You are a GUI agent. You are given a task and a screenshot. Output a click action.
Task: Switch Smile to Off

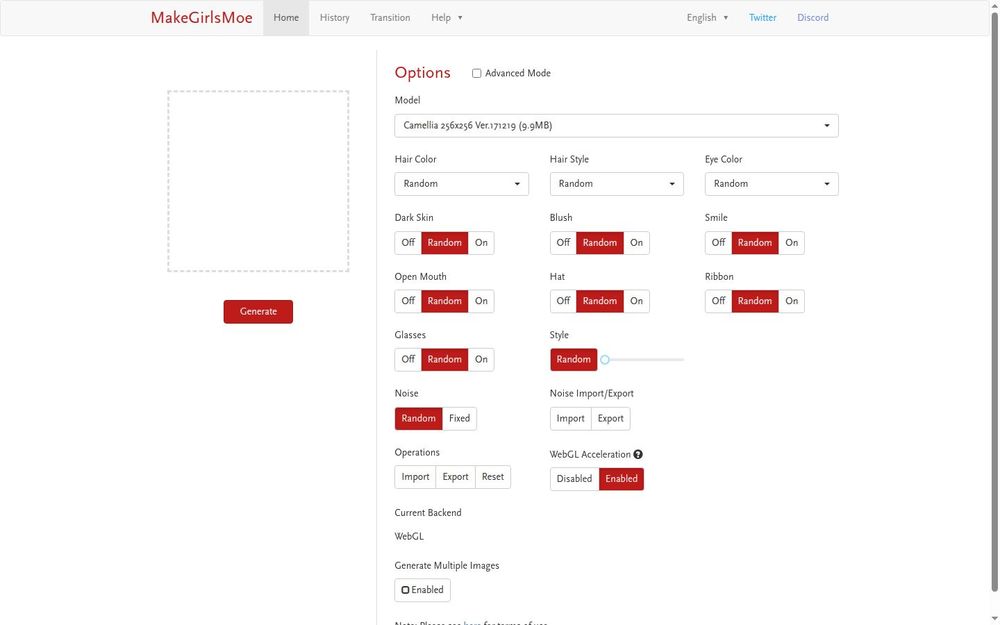[x=718, y=242]
